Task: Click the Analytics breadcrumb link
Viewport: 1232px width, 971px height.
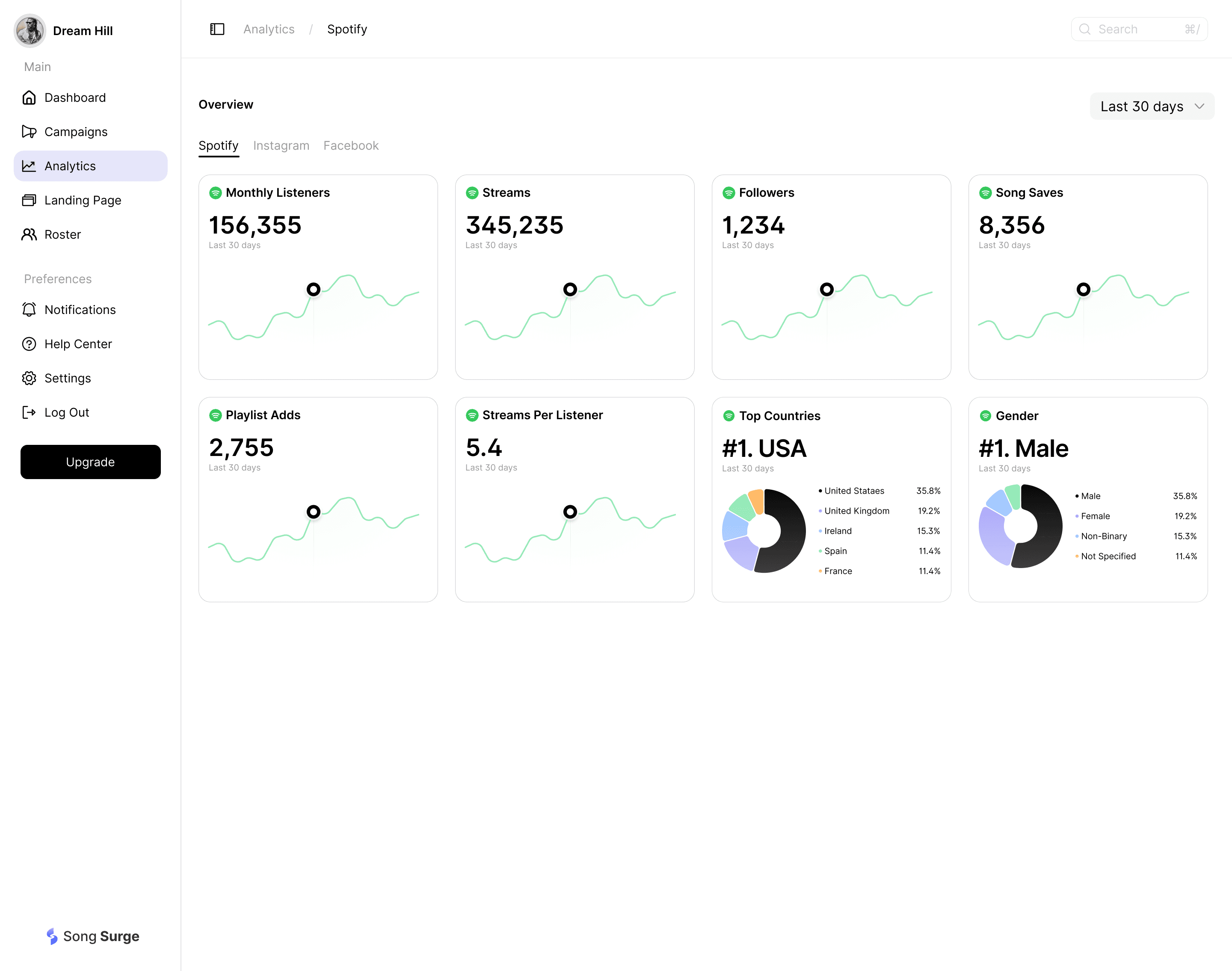Action: pyautogui.click(x=269, y=29)
